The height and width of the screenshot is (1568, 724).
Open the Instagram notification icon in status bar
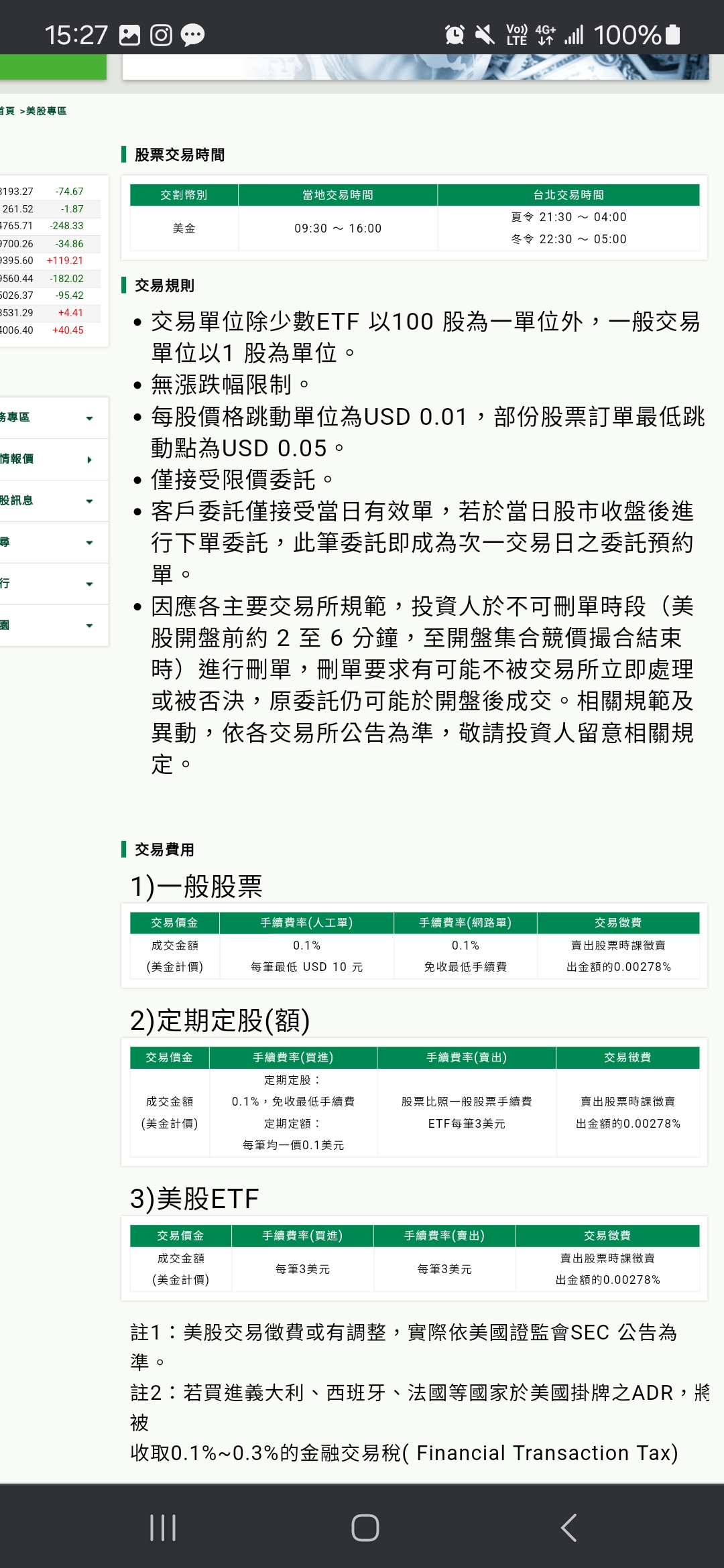pyautogui.click(x=161, y=35)
